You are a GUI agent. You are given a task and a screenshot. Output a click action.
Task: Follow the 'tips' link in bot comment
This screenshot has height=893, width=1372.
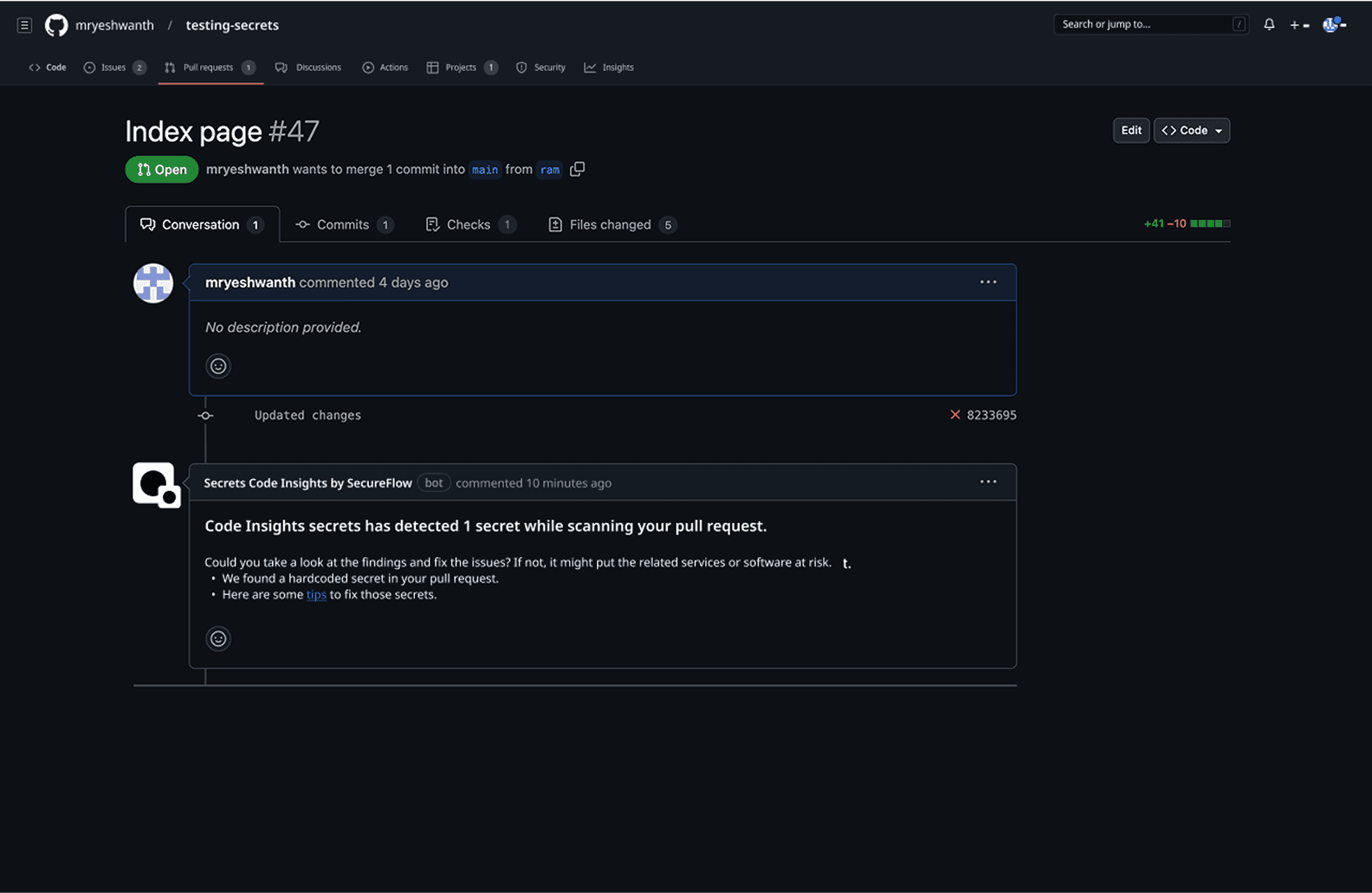coord(316,595)
